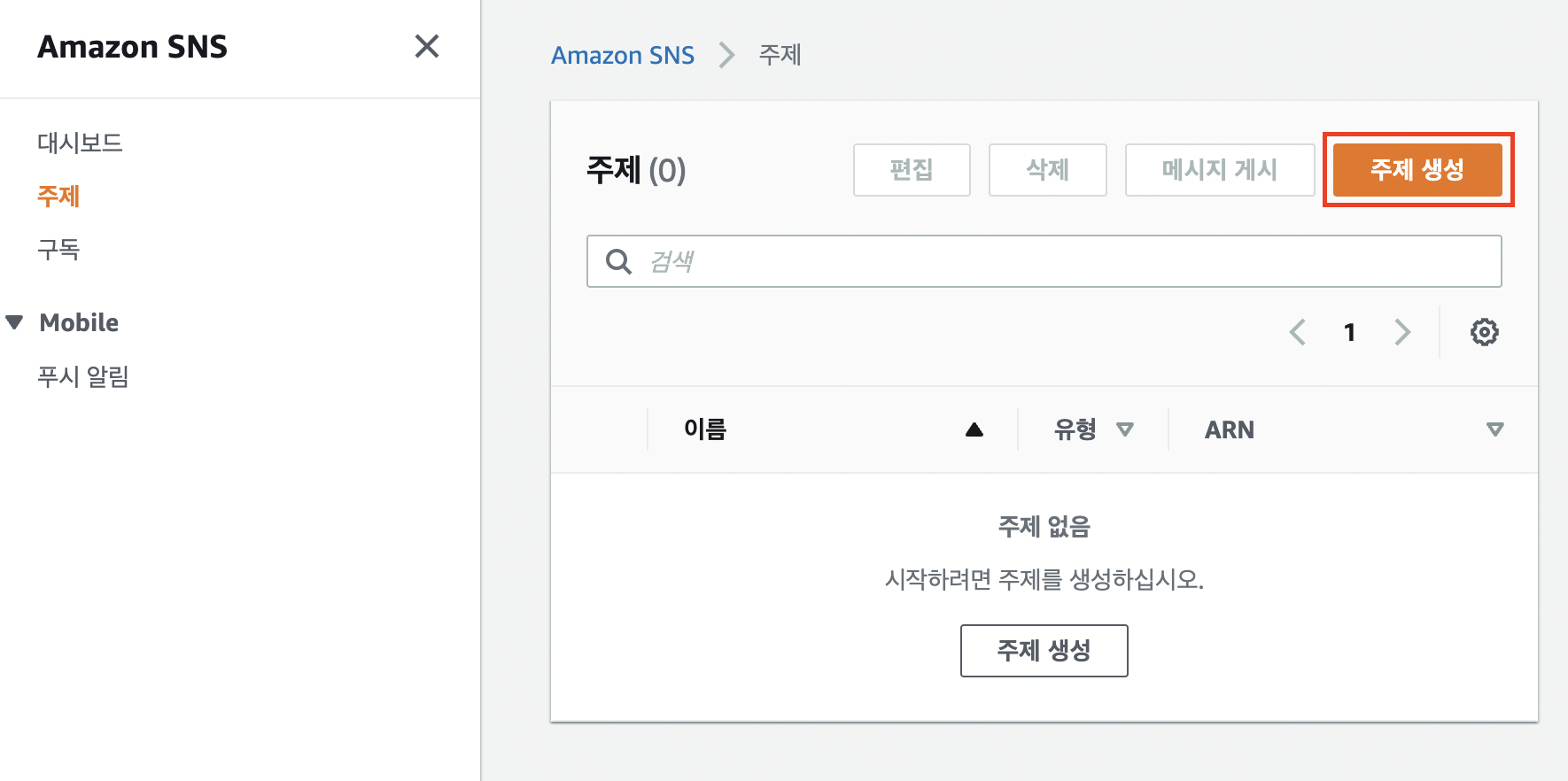Sort the 유형 column
Viewport: 1568px width, 781px height.
click(x=1125, y=429)
